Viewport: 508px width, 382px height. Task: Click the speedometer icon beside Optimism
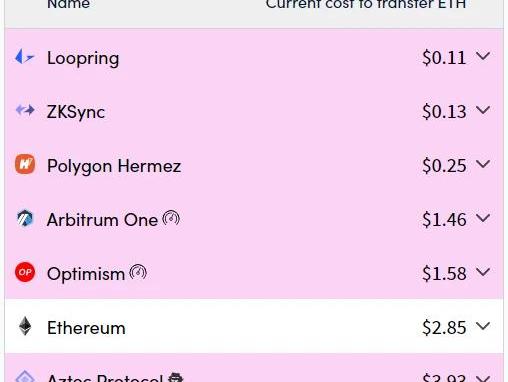[138, 272]
